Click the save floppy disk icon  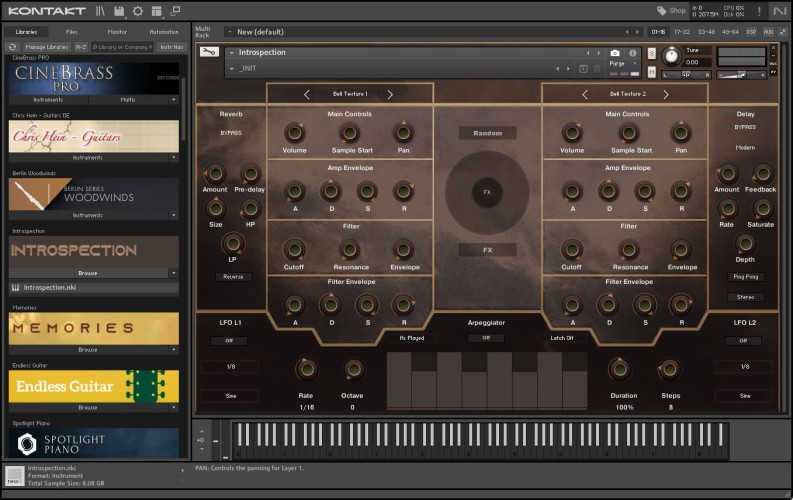(119, 11)
